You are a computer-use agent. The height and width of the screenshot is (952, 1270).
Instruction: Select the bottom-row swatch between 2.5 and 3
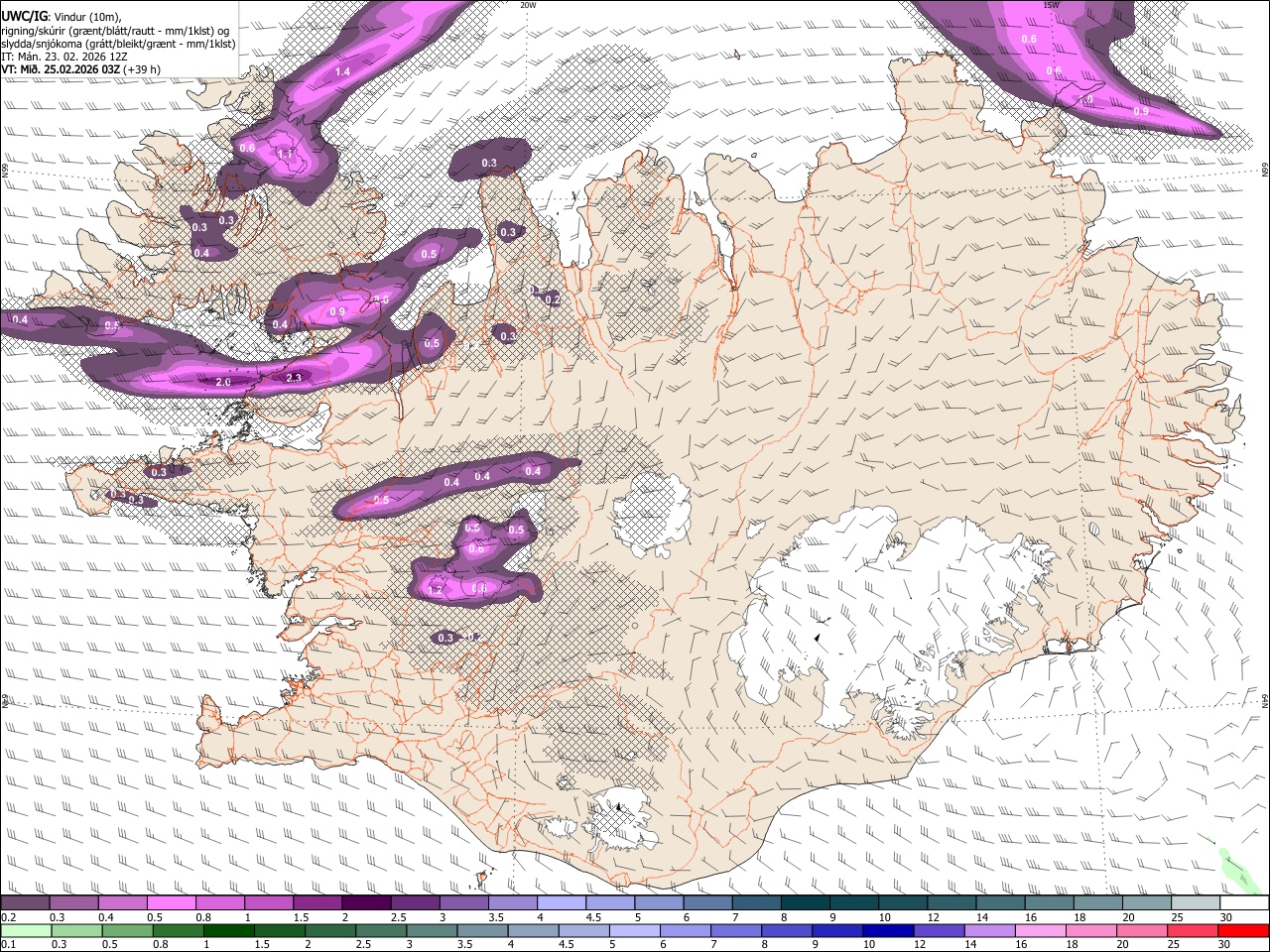(380, 930)
